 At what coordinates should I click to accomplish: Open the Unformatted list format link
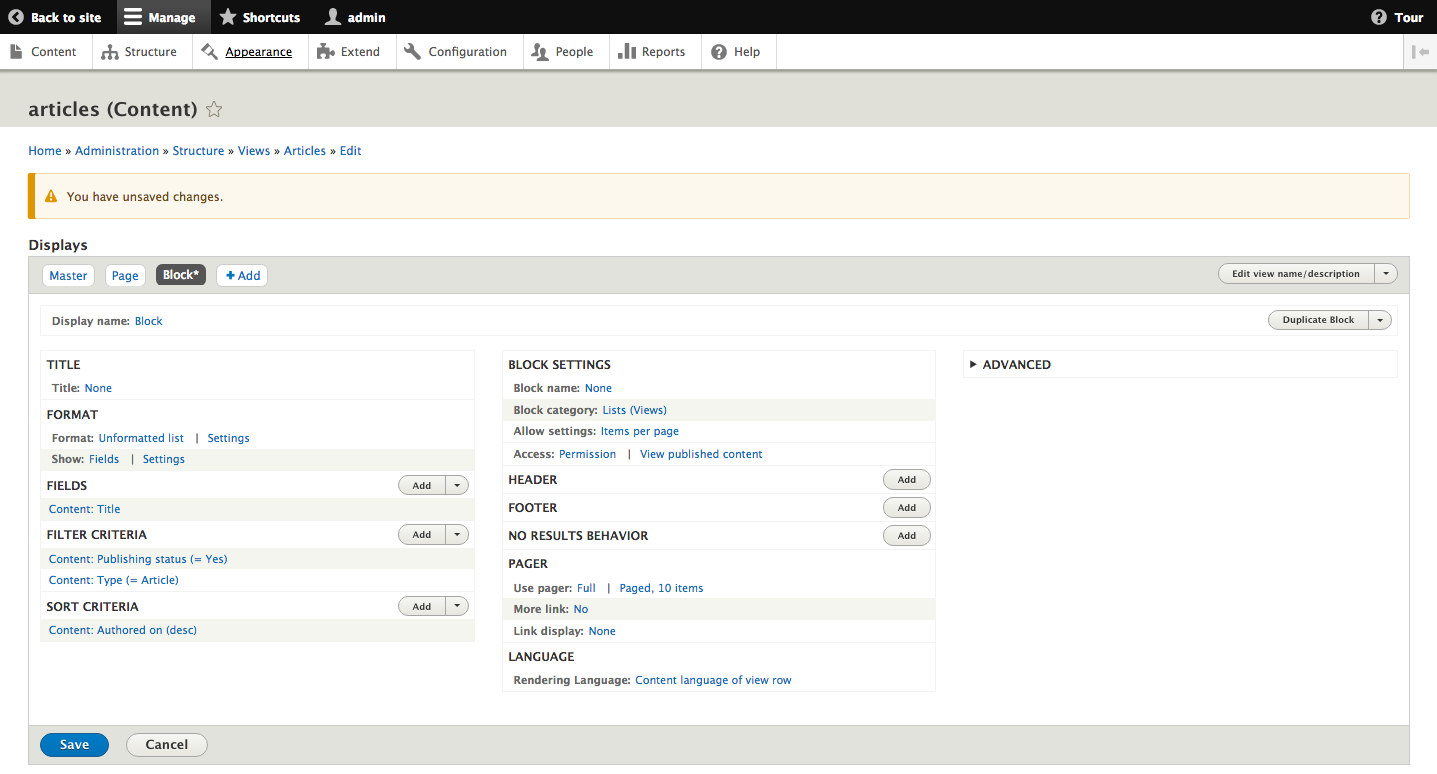tap(141, 438)
